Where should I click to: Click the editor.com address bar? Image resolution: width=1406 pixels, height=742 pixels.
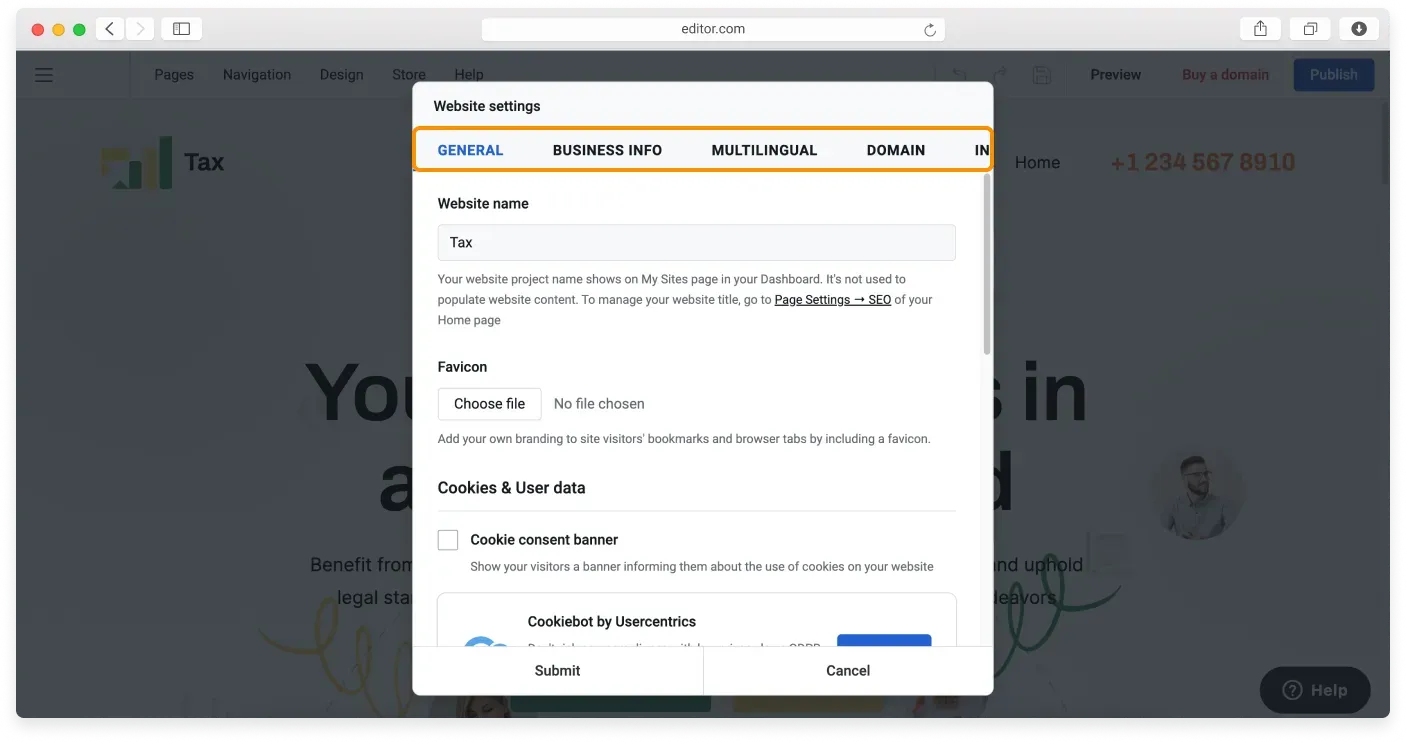pos(713,29)
